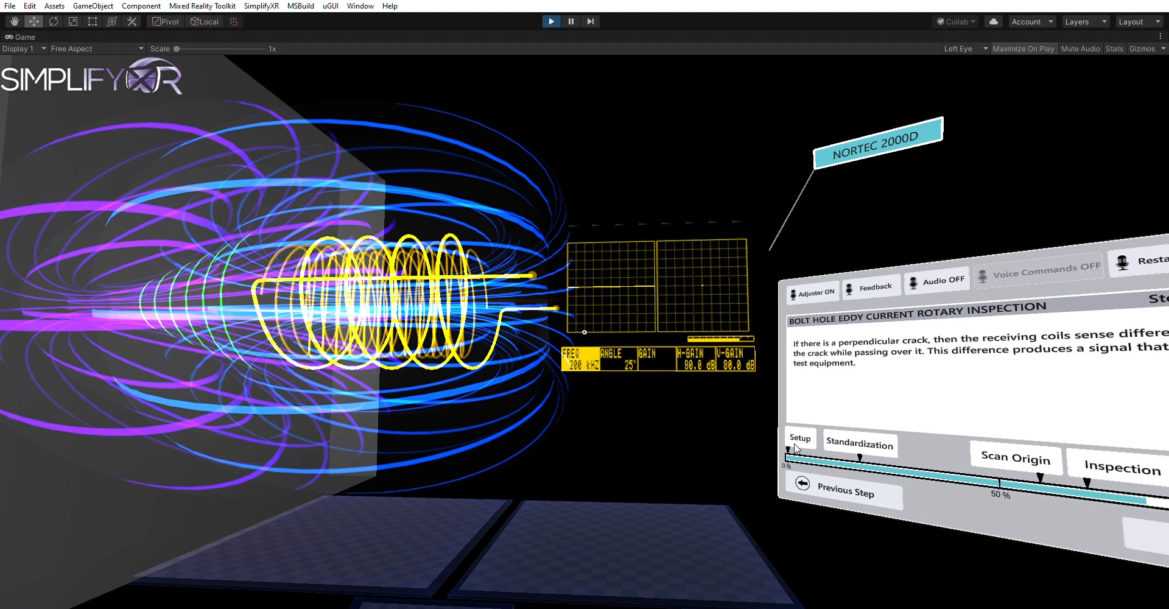
Task: Click the microphone icon beside Feedback
Action: (x=849, y=289)
